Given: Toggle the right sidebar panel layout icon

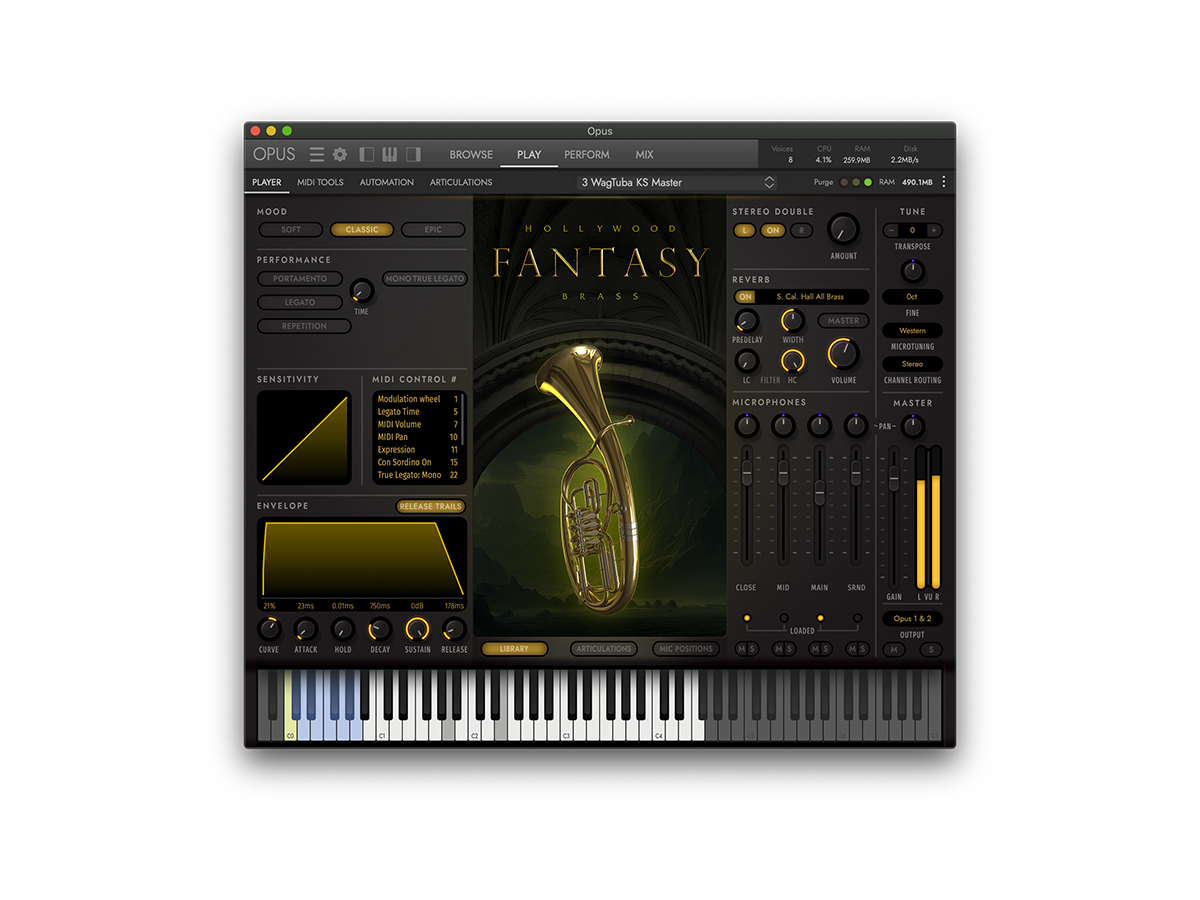Looking at the screenshot, I should point(413,154).
